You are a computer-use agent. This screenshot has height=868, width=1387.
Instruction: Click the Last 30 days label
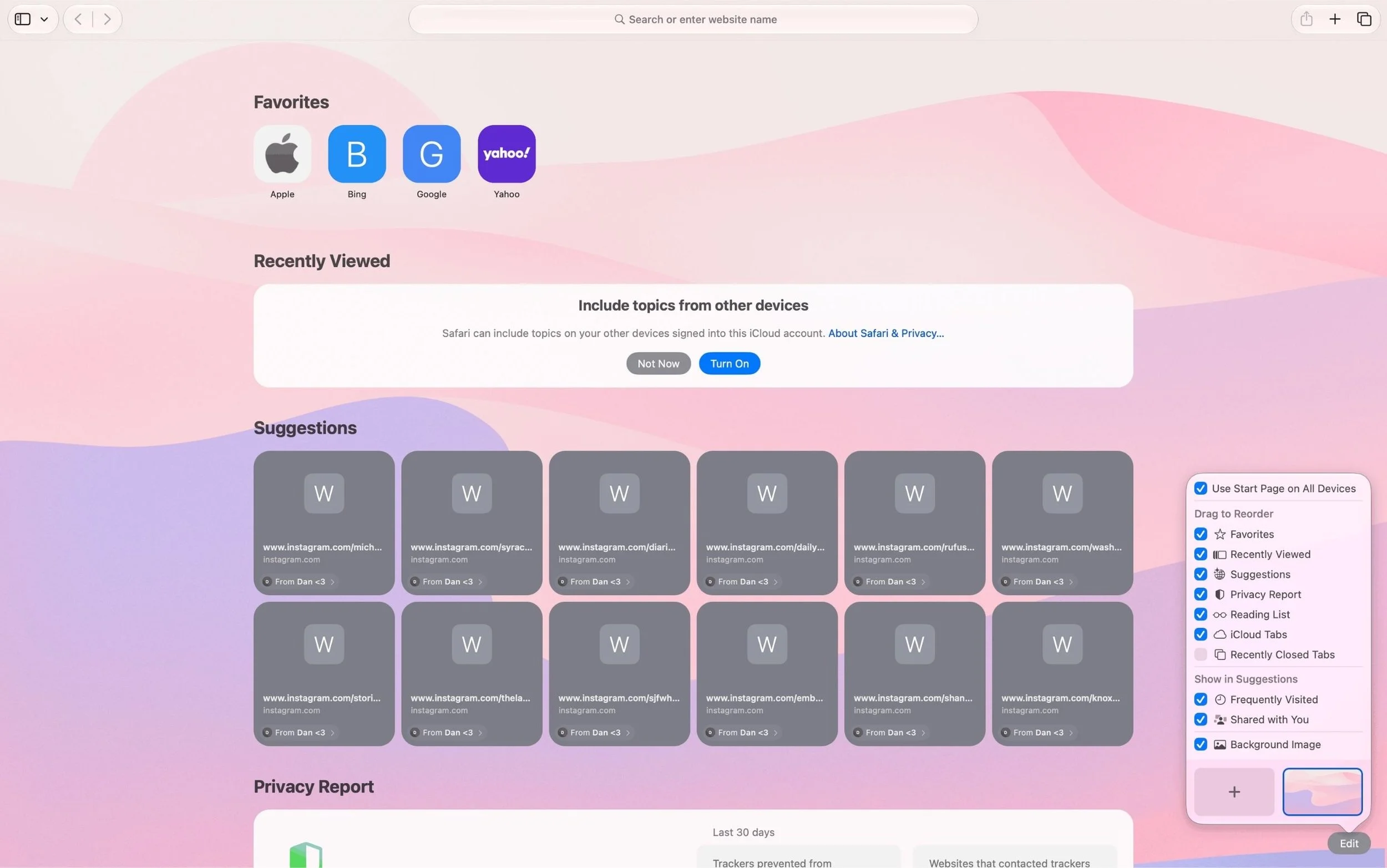743,833
